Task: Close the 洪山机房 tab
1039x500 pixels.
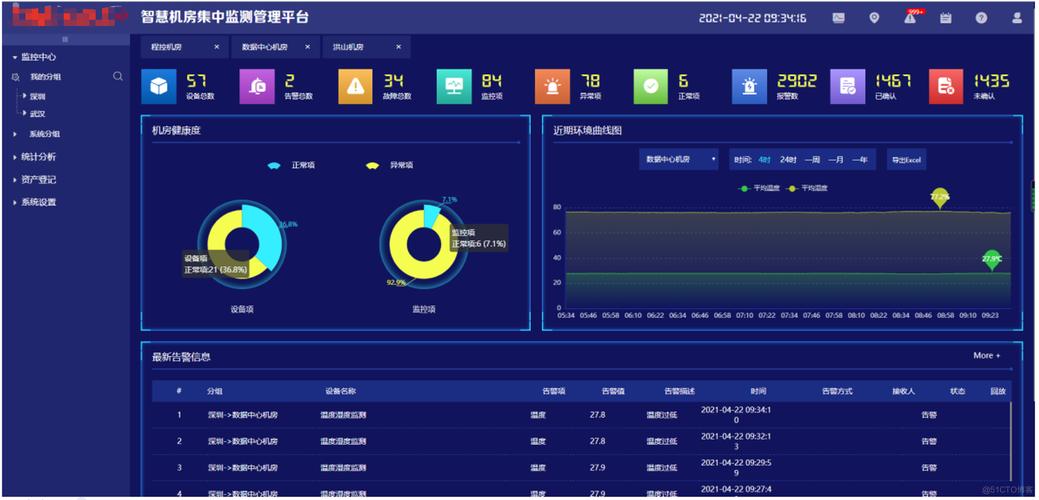Action: click(x=398, y=47)
